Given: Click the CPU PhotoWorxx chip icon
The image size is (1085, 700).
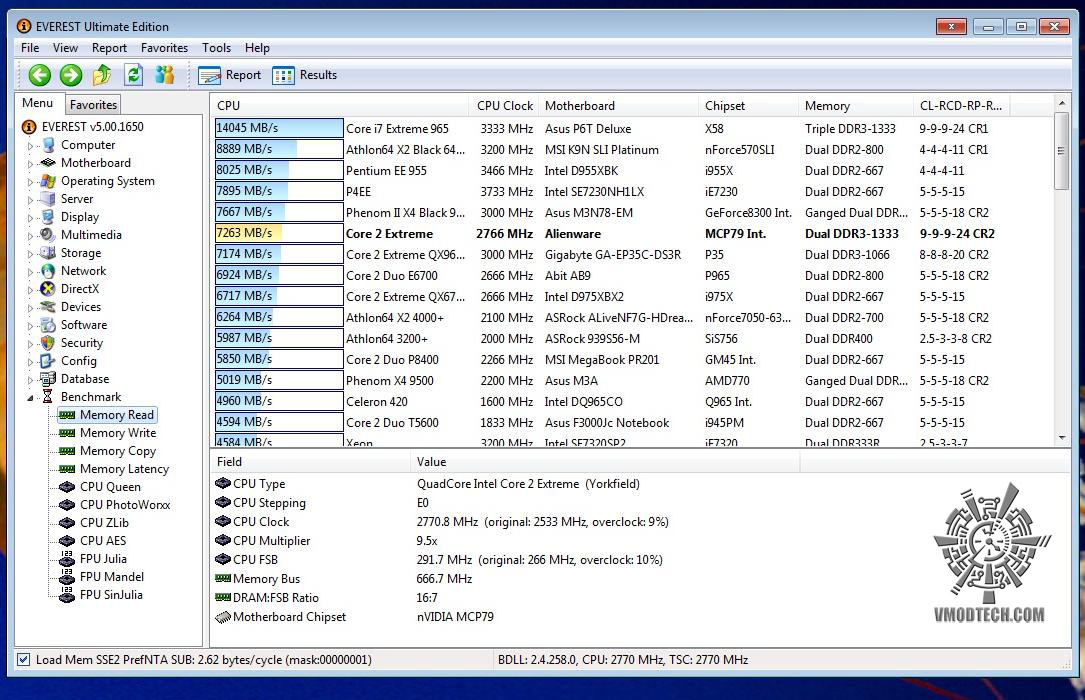Looking at the screenshot, I should tap(67, 504).
